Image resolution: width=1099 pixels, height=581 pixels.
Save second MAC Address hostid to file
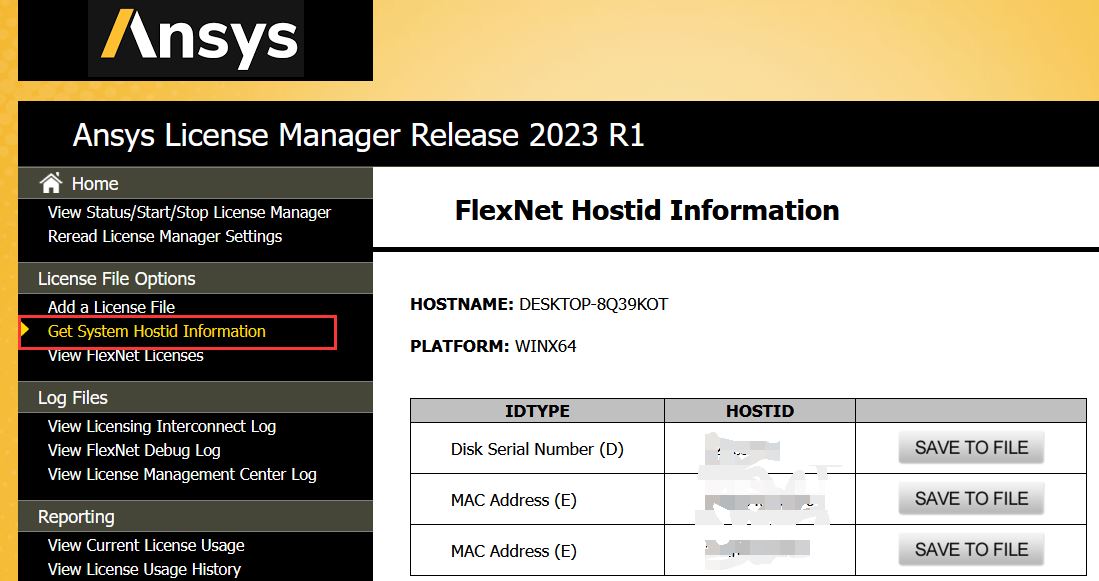tap(971, 549)
